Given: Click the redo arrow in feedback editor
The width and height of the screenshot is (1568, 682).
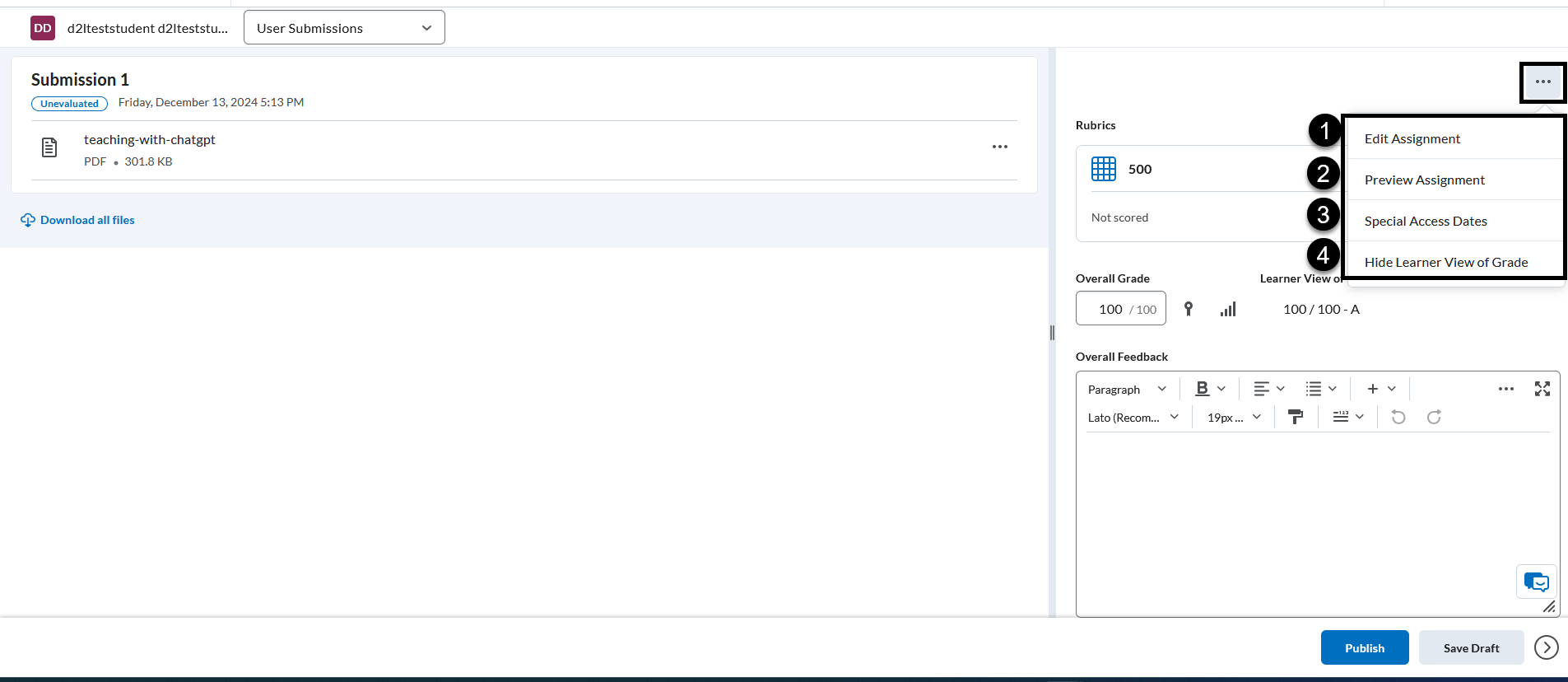Looking at the screenshot, I should coord(1434,418).
